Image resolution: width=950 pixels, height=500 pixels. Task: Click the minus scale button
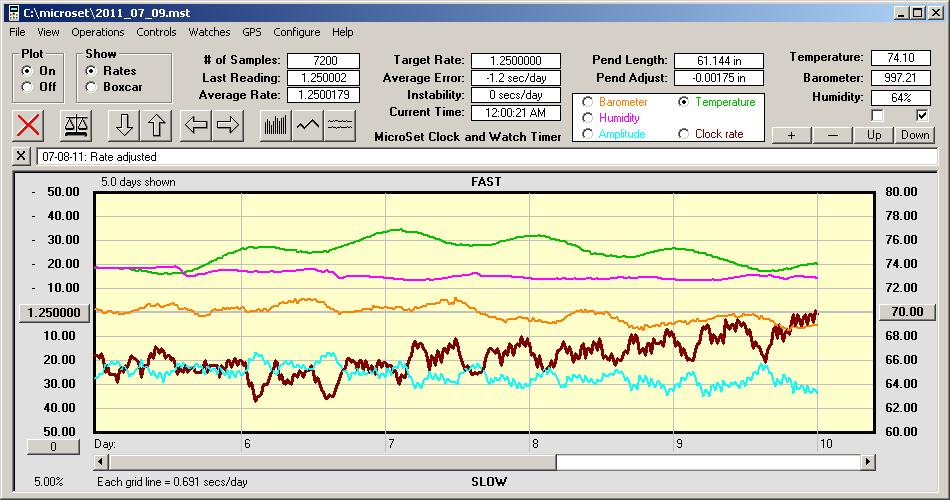832,135
